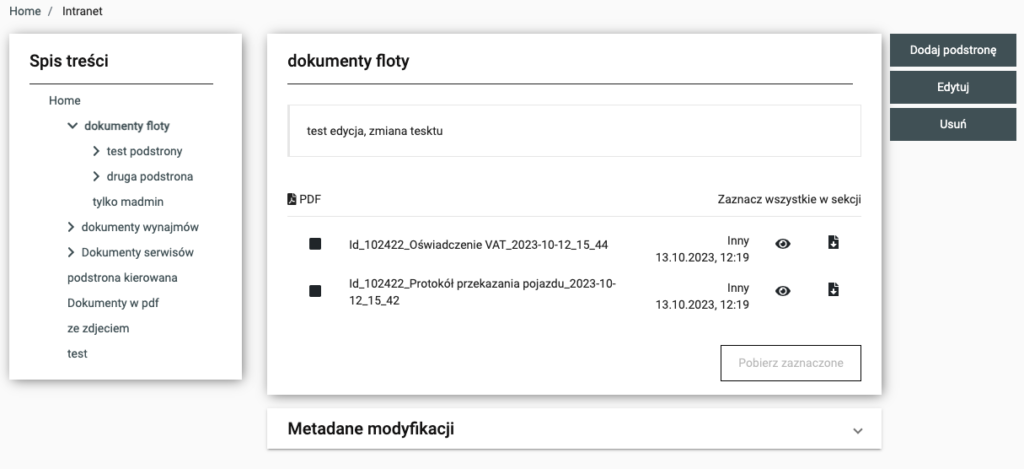Expand the dokumenty wynajmów tree node

click(x=72, y=227)
